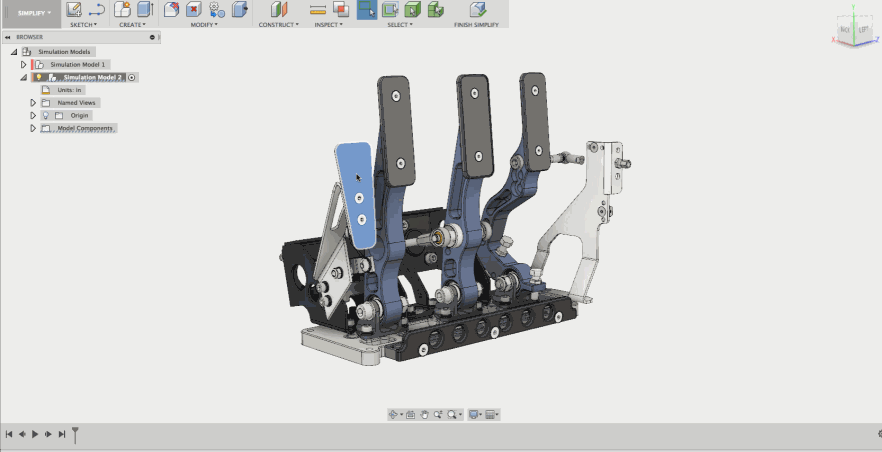Jump to the timeline end
The image size is (882, 452).
point(62,434)
